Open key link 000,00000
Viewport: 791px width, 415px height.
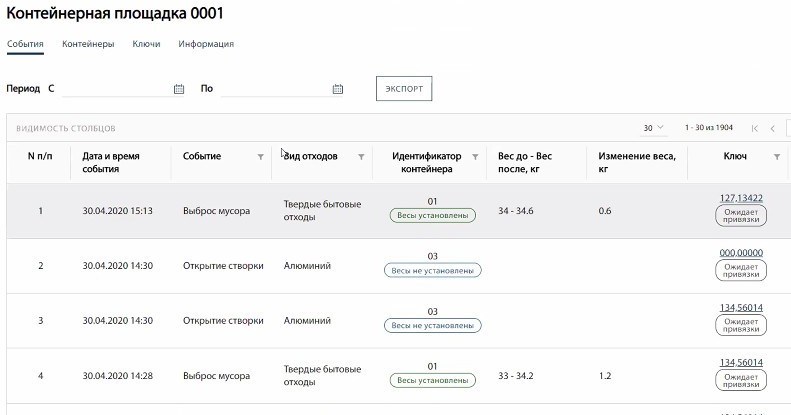pyautogui.click(x=741, y=253)
